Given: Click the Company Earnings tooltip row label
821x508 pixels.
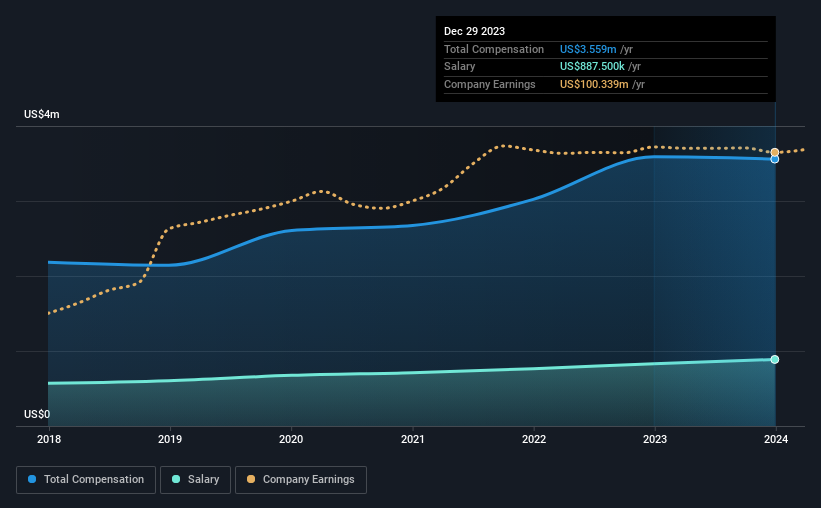Looking at the screenshot, I should coord(490,84).
